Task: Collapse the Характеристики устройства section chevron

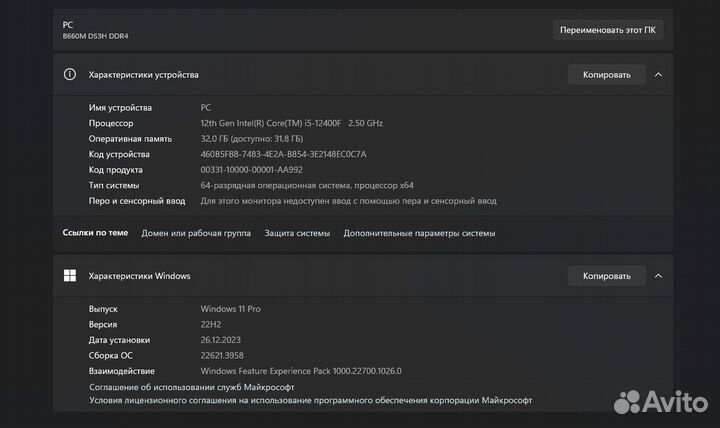Action: click(658, 74)
